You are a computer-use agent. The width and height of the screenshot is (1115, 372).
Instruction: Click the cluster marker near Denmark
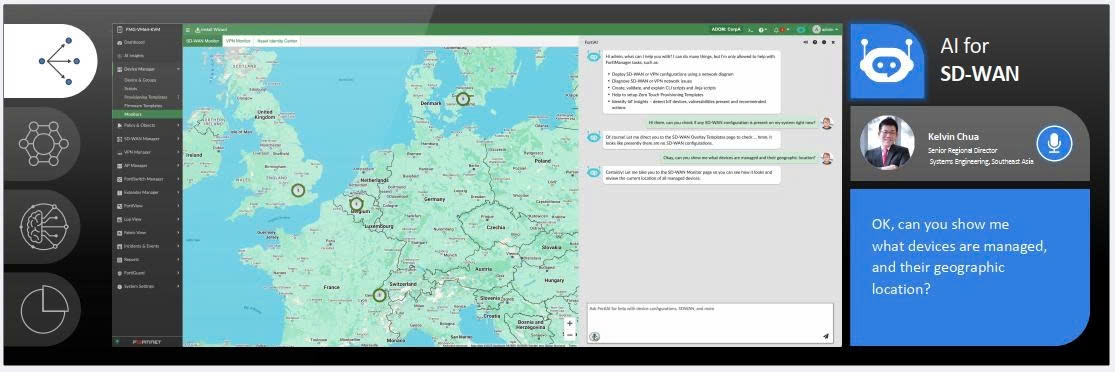pos(463,99)
